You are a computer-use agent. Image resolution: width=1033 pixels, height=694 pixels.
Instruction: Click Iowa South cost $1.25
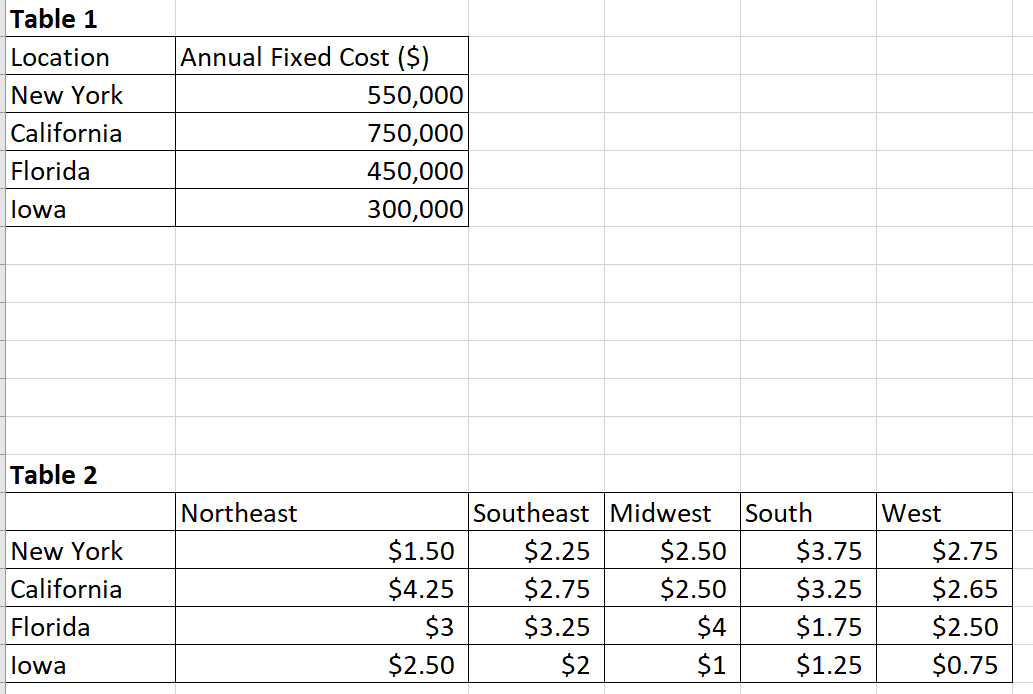coord(808,664)
